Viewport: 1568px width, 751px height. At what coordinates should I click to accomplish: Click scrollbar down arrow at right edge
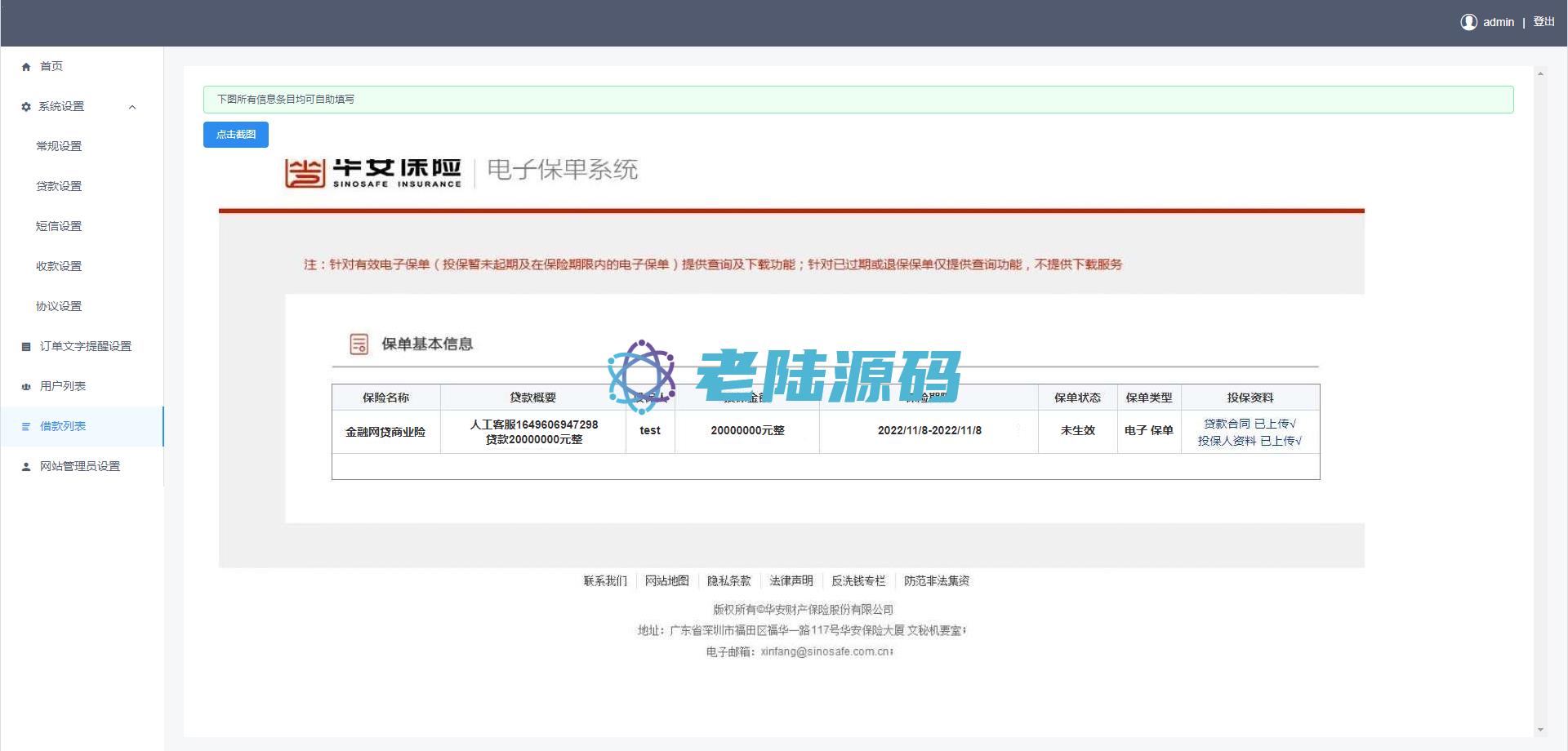tap(1540, 730)
